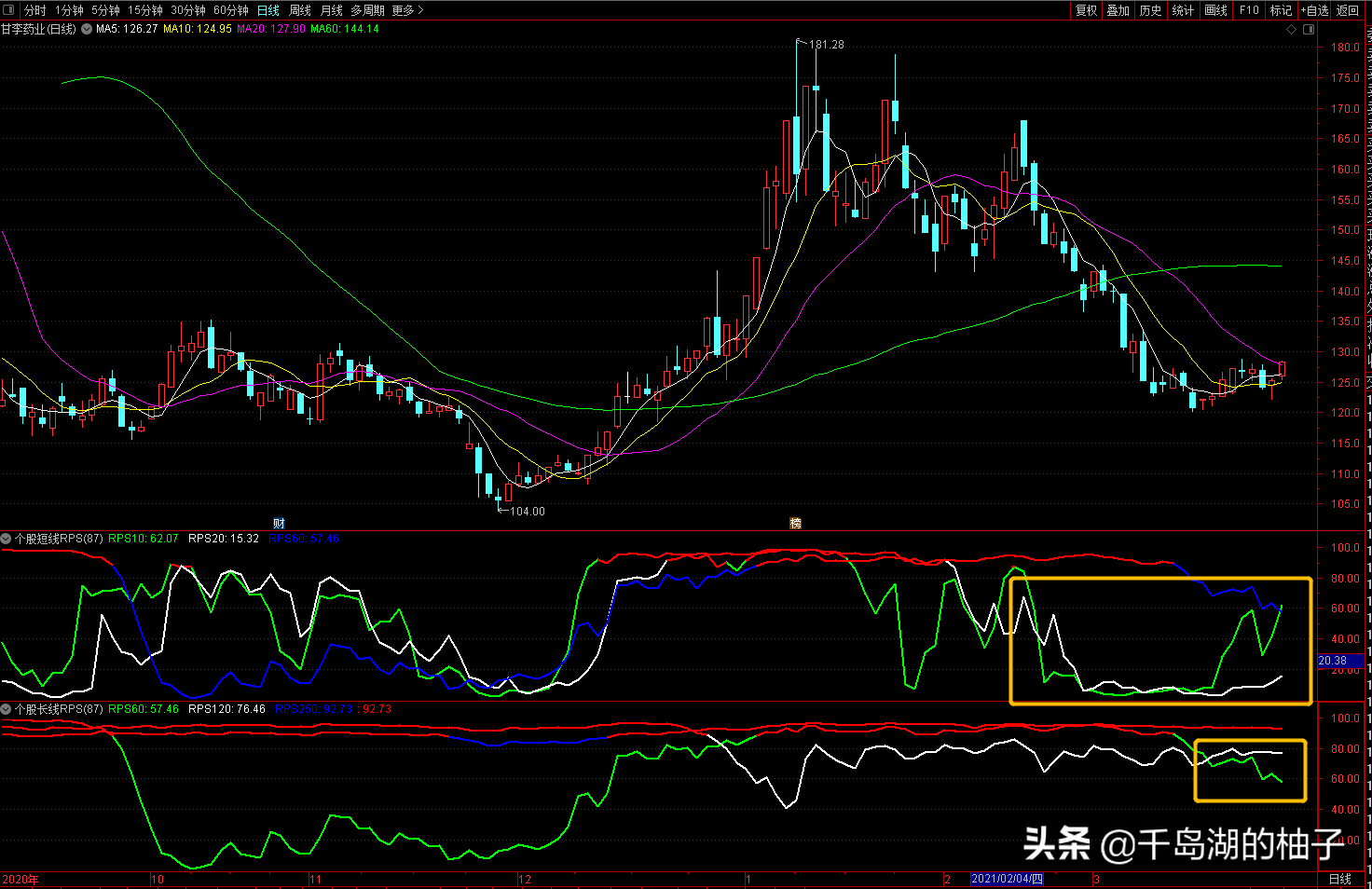Select the 5分钟 period tab

(x=105, y=10)
